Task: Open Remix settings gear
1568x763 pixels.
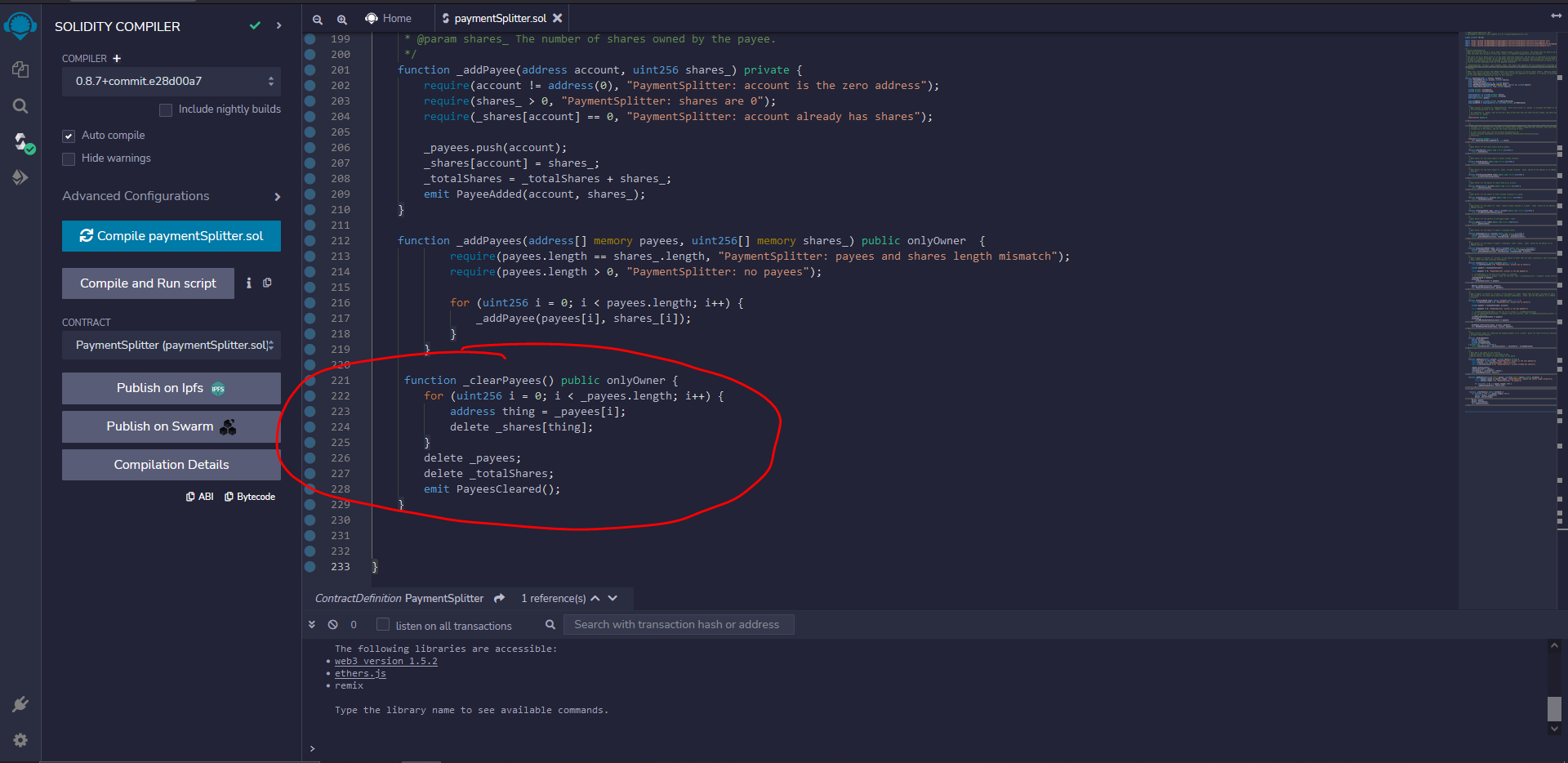Action: tap(20, 740)
